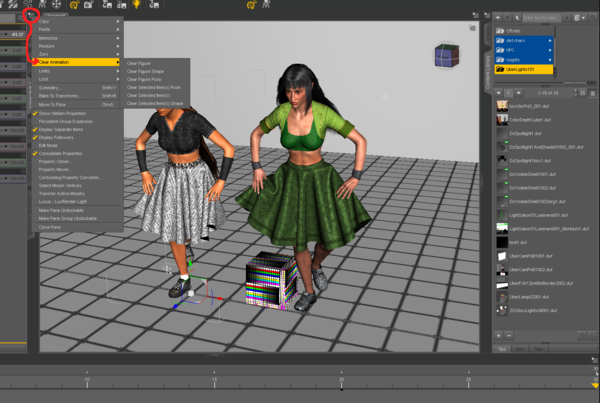The image size is (600, 403).
Task: Open viewport options icon below pane corner
Action: [x=472, y=28]
